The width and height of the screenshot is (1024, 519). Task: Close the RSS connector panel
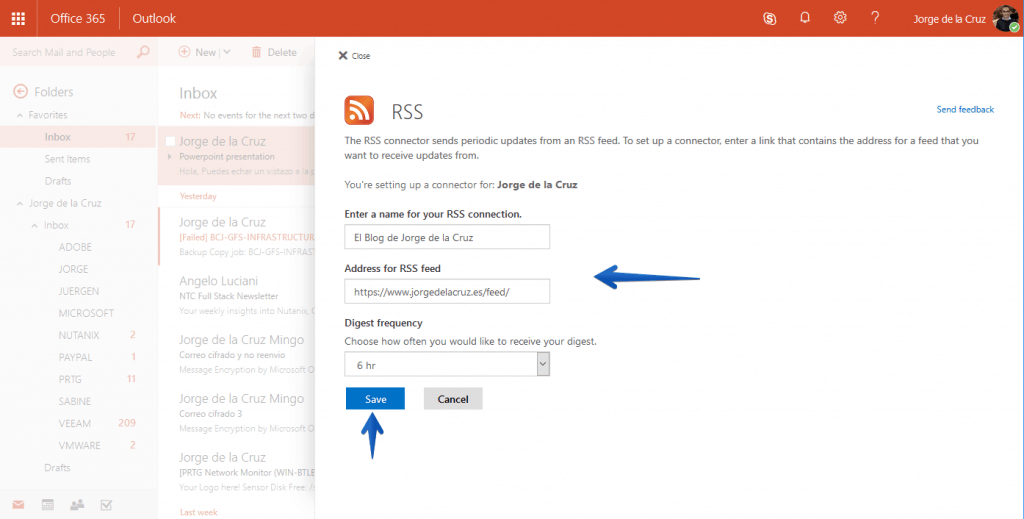point(354,55)
